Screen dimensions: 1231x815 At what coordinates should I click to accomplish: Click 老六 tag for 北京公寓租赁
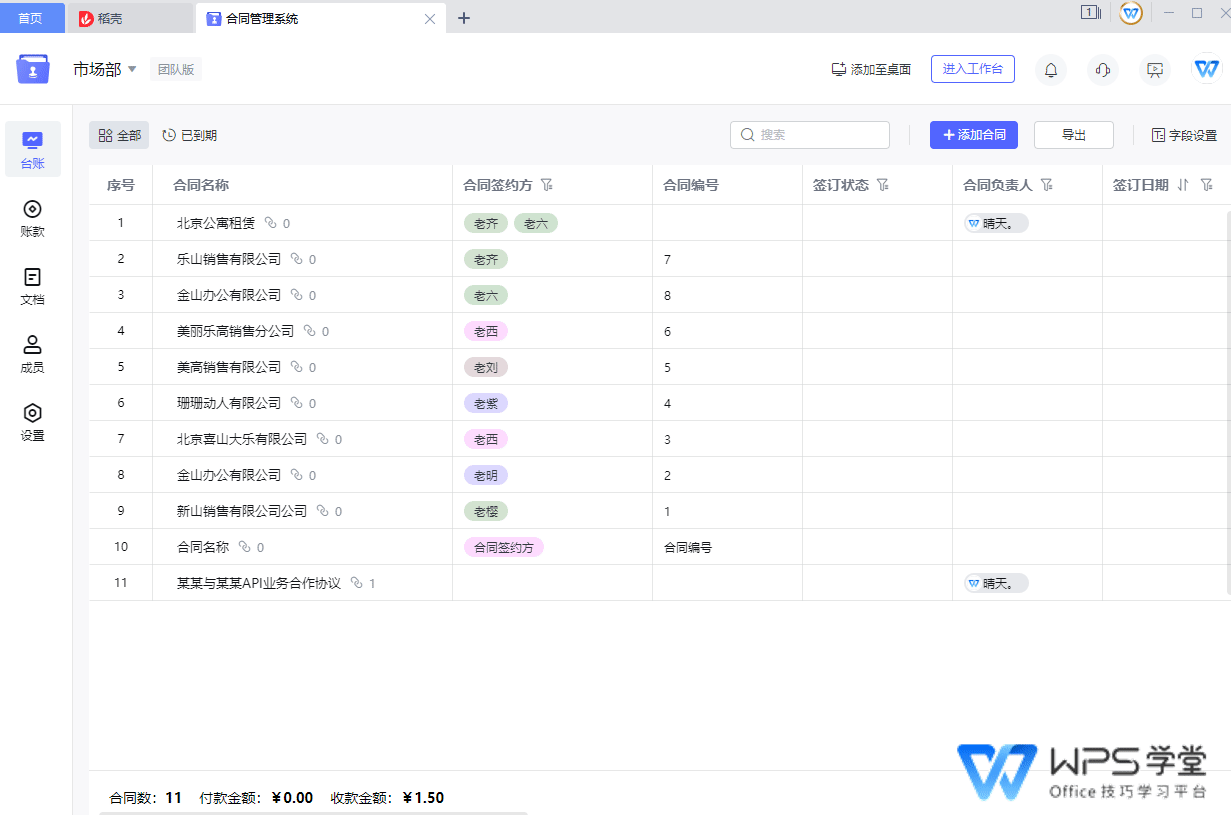[536, 223]
